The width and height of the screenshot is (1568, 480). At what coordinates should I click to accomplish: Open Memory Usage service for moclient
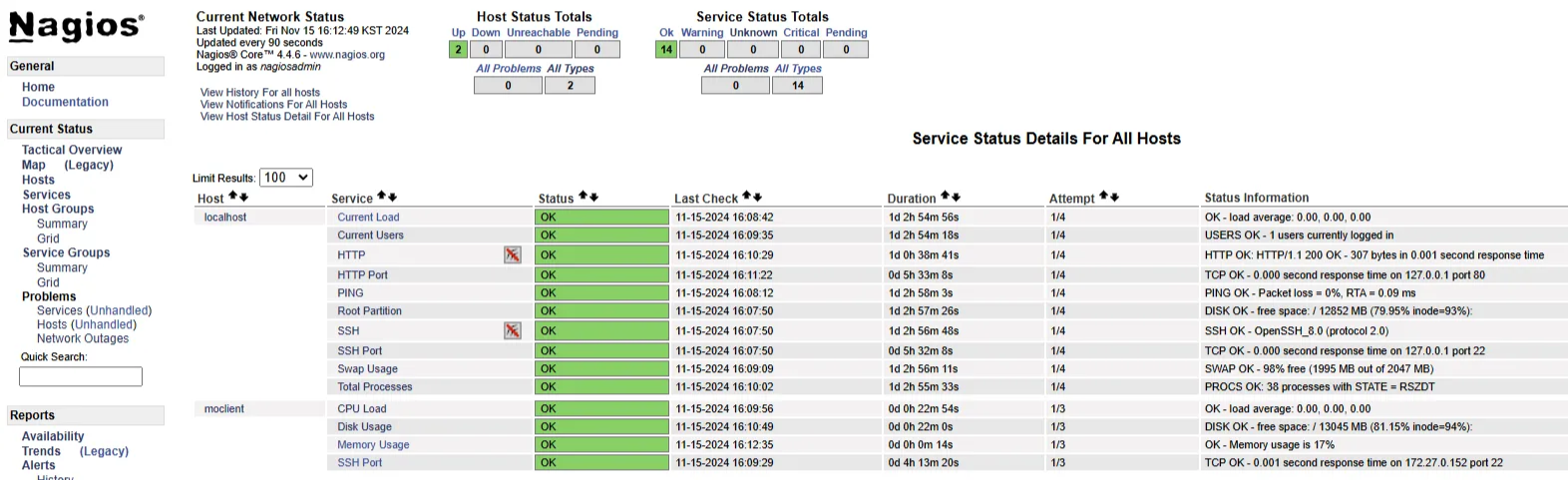[373, 444]
